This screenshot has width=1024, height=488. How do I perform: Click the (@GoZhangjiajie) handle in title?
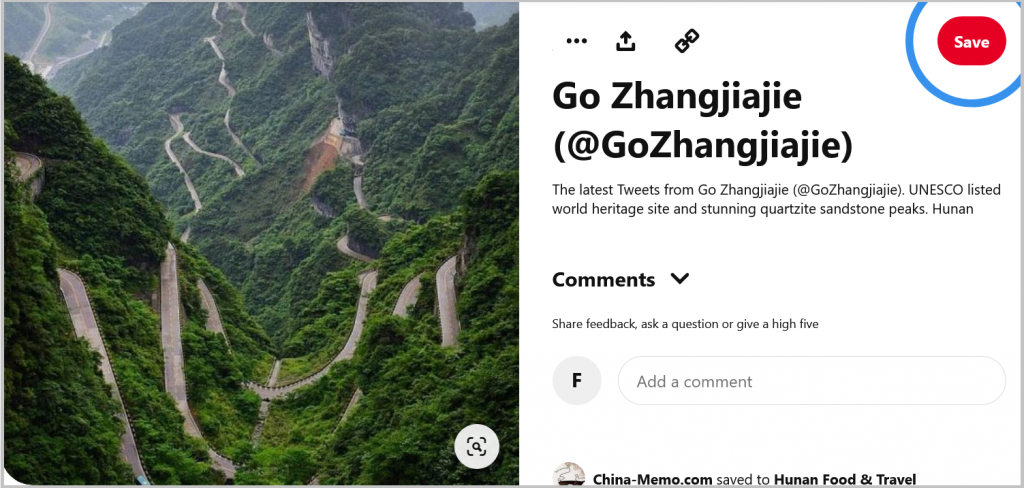coord(703,148)
